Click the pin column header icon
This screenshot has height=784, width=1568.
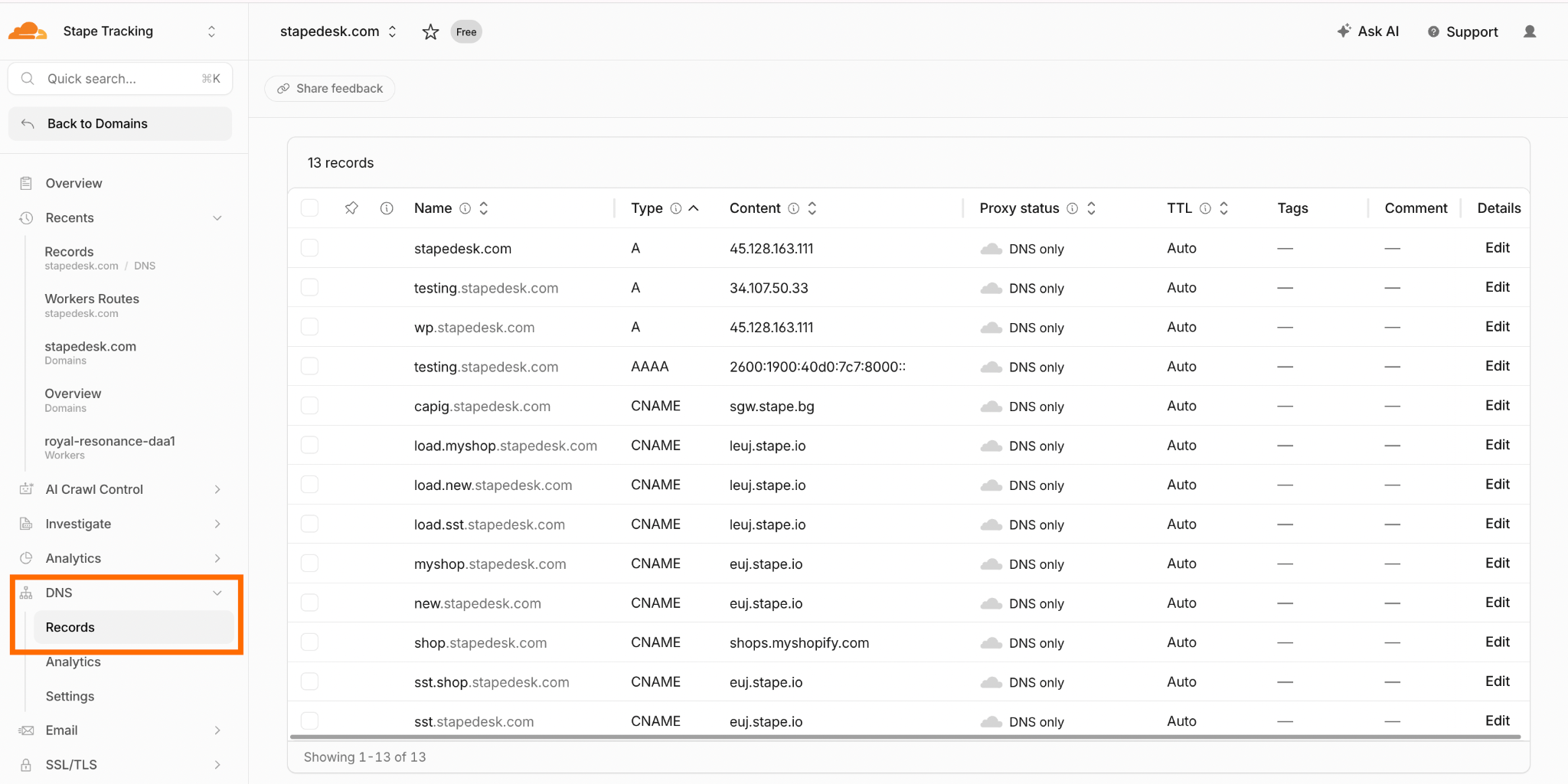[351, 208]
